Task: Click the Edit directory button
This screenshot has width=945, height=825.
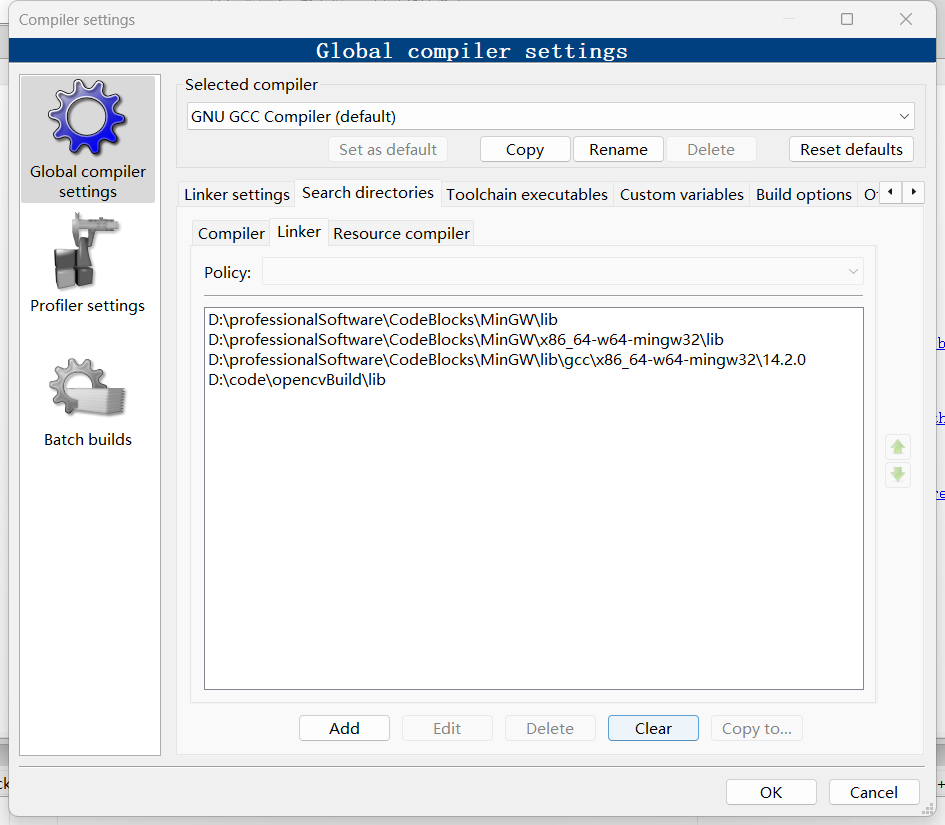Action: tap(447, 728)
